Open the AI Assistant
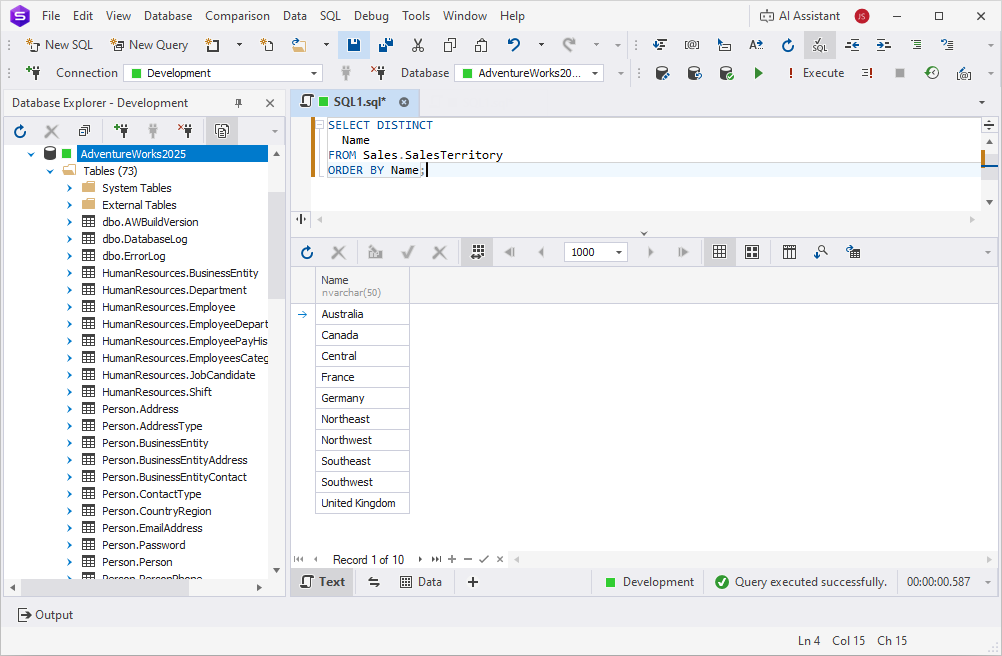The width and height of the screenshot is (1002, 656). point(800,16)
